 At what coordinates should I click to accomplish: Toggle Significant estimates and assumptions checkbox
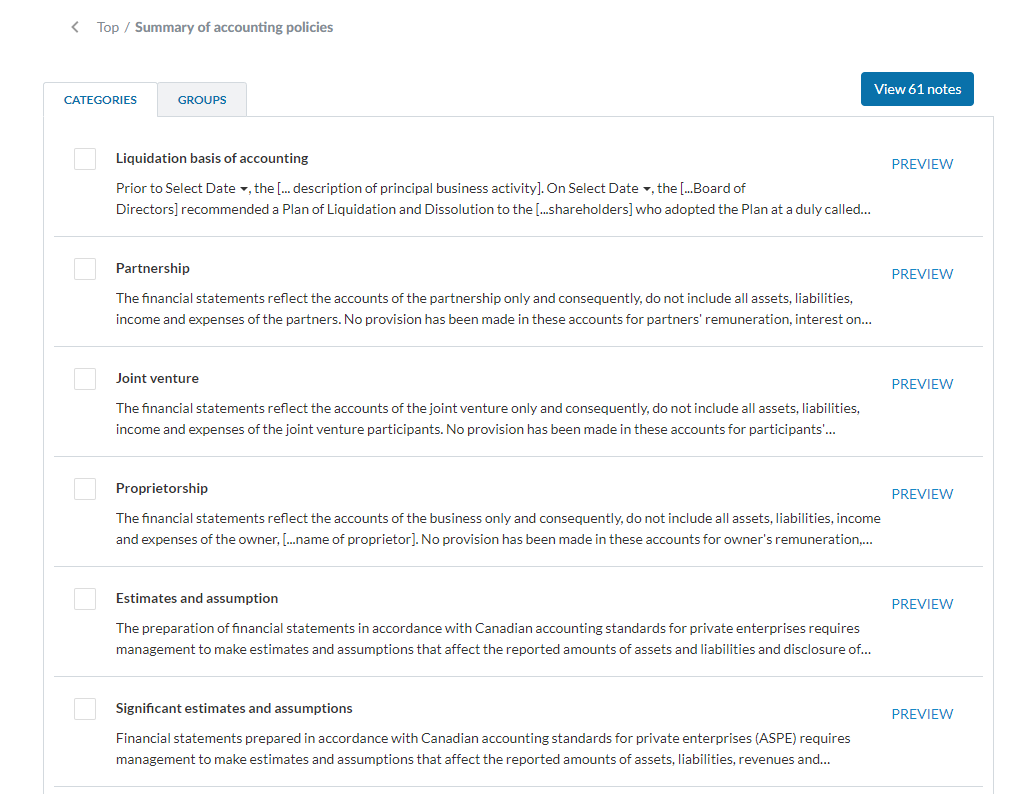85,709
